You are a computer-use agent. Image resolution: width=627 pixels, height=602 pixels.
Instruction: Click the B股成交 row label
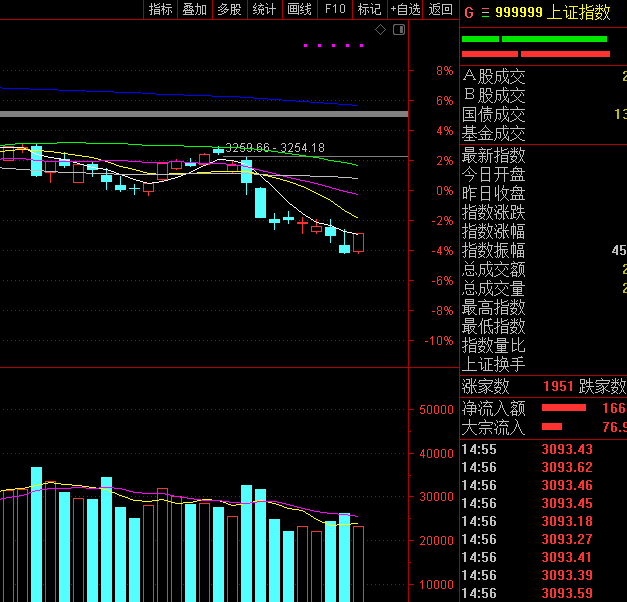[493, 96]
